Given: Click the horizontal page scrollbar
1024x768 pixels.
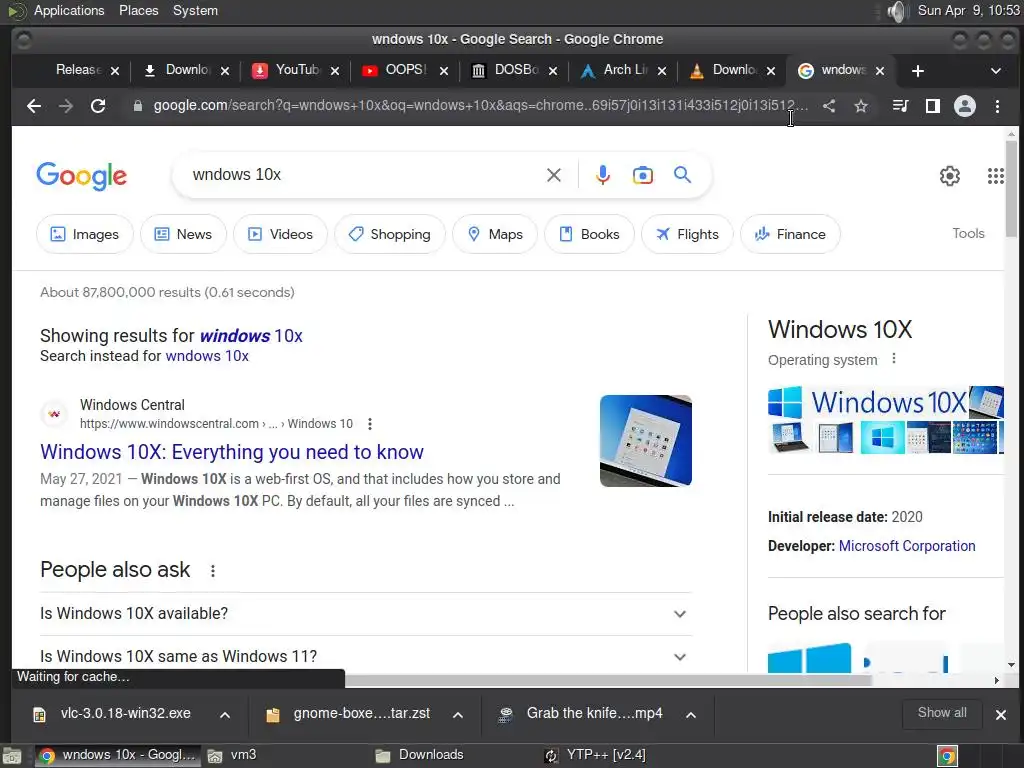Looking at the screenshot, I should [609, 680].
